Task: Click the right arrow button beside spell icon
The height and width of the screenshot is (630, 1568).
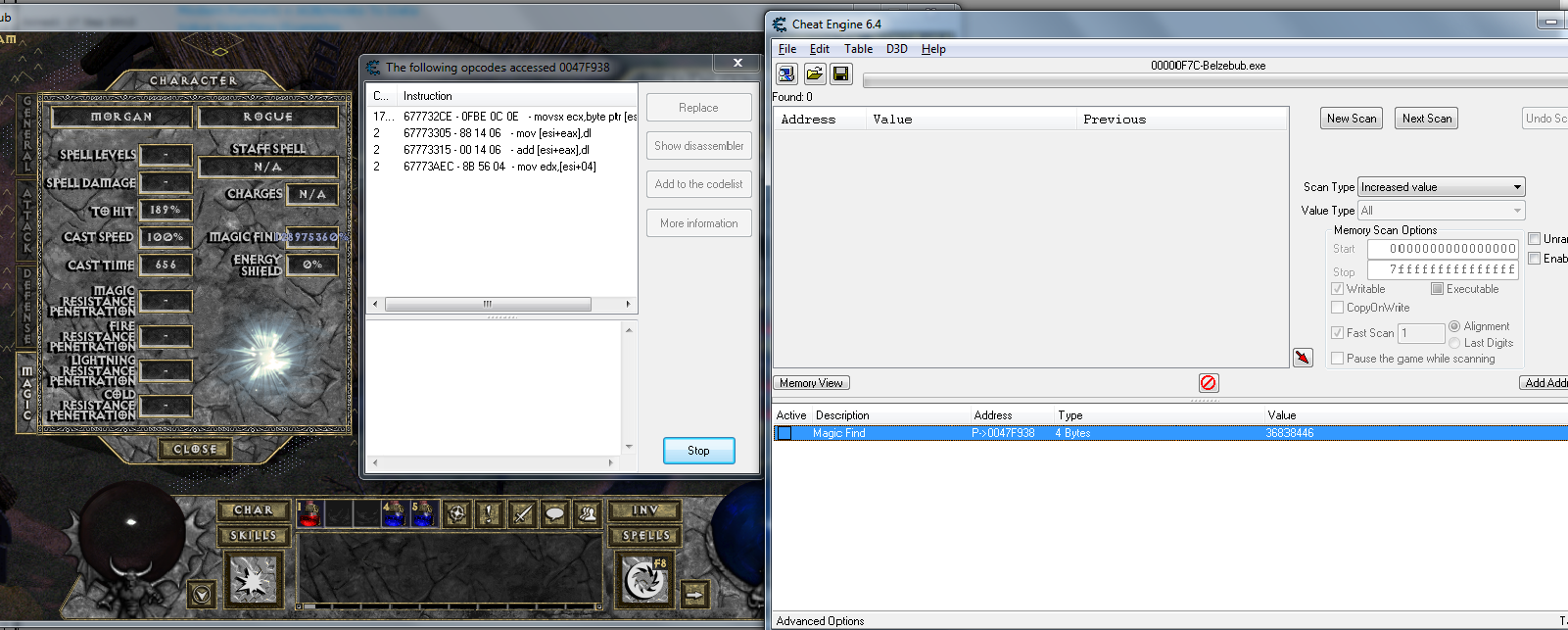Action: (694, 595)
